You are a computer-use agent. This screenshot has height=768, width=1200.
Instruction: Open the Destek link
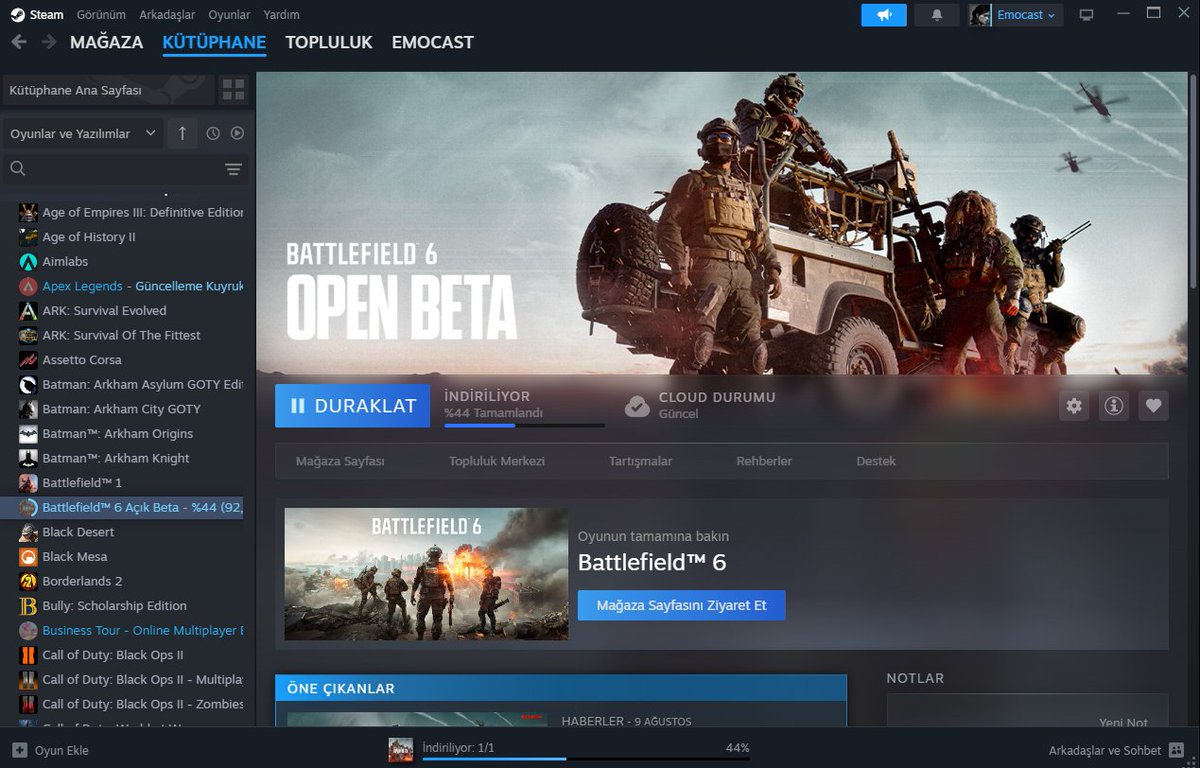coord(876,461)
